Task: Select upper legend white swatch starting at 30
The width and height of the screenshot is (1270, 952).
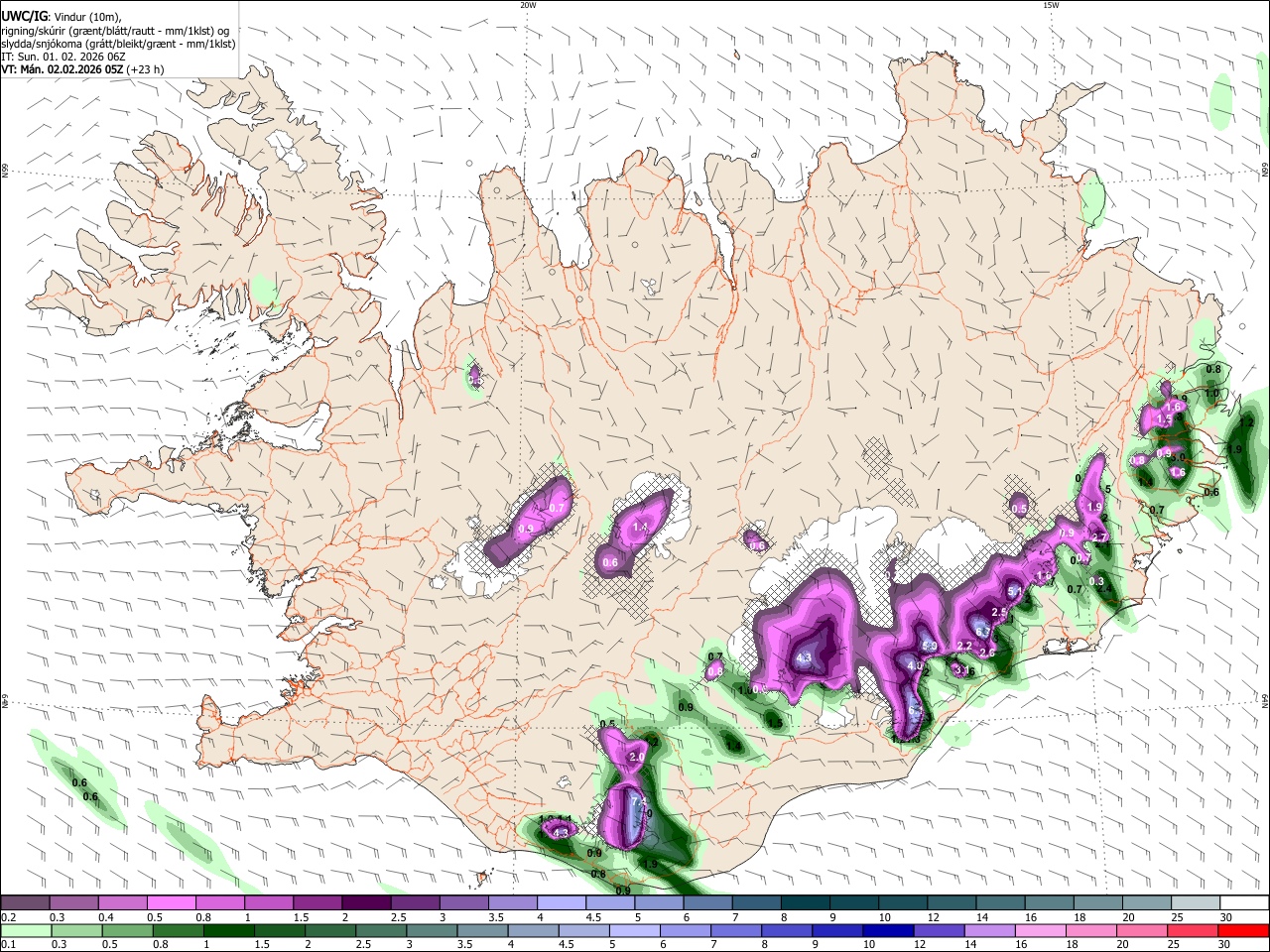Action: click(1244, 902)
